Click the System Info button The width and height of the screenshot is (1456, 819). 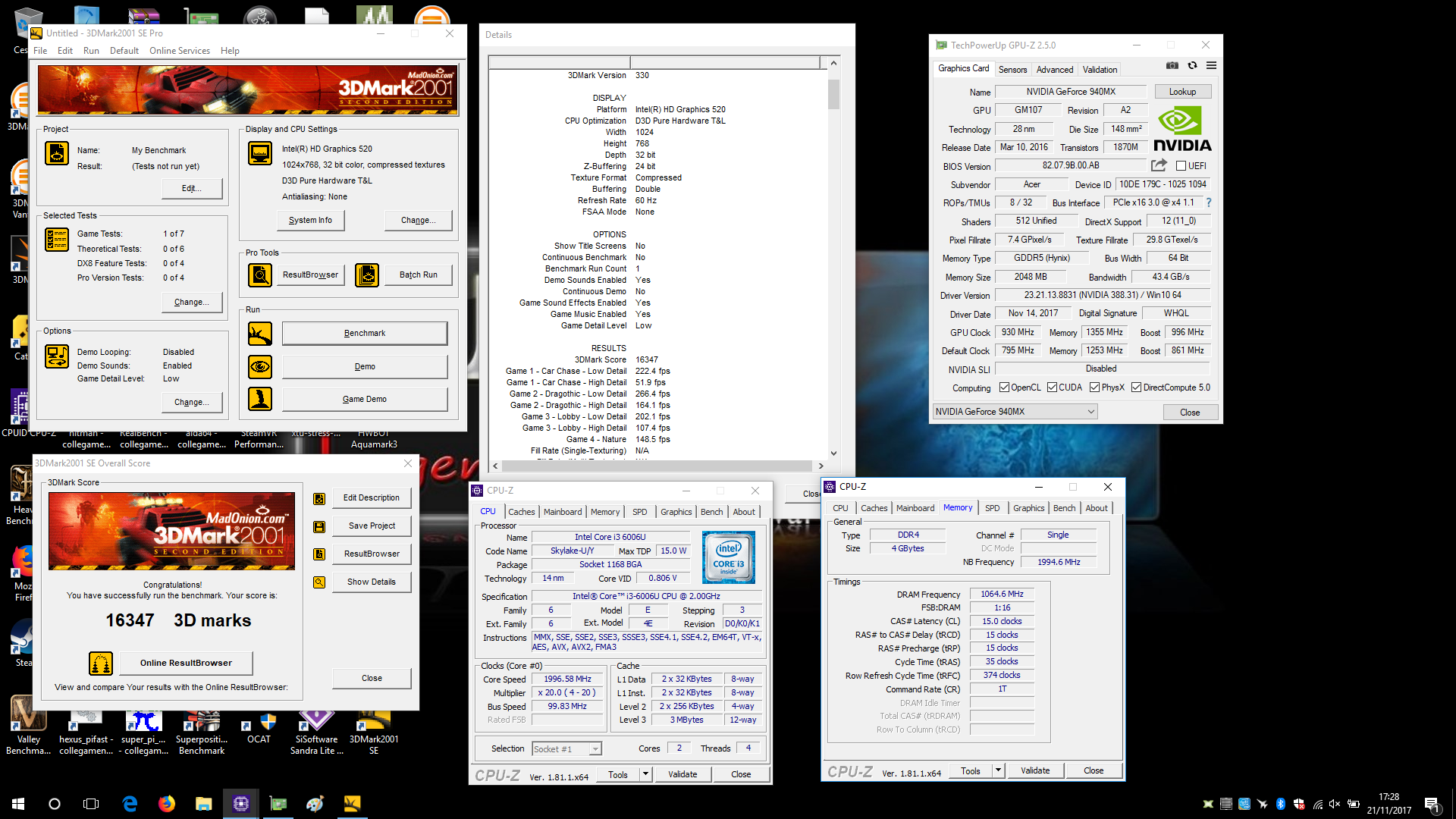(310, 221)
